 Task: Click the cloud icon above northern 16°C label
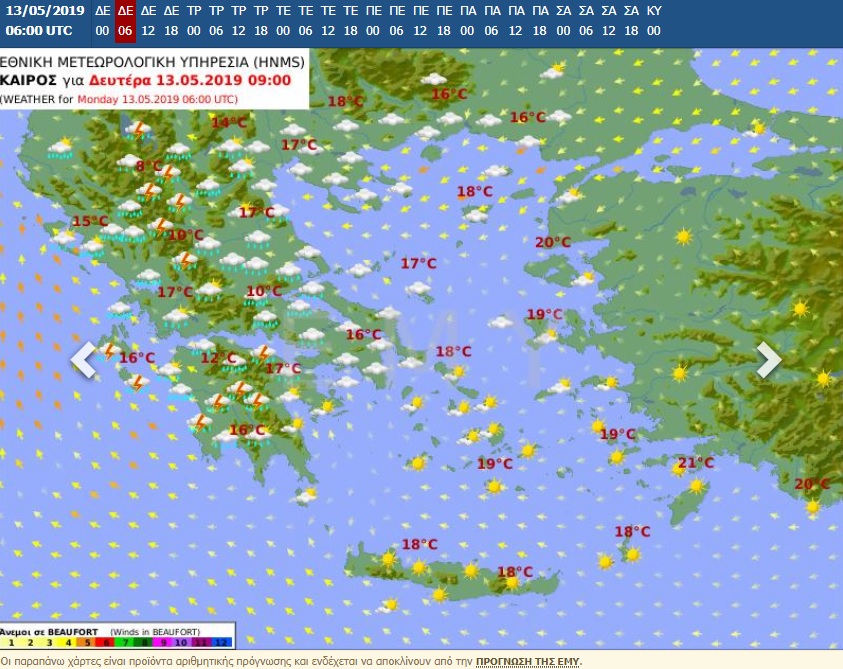(x=433, y=79)
